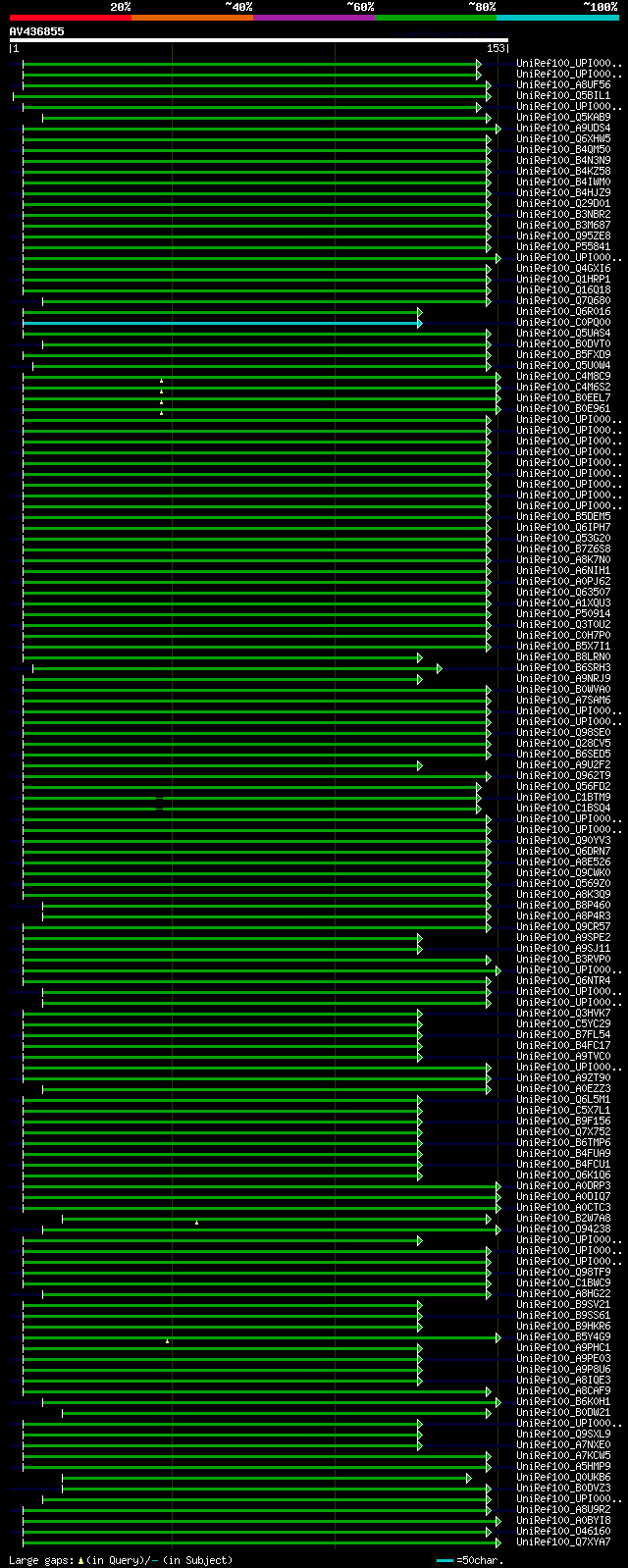Click UniRef100_P50914 label
The image size is (628, 1568).
[563, 614]
